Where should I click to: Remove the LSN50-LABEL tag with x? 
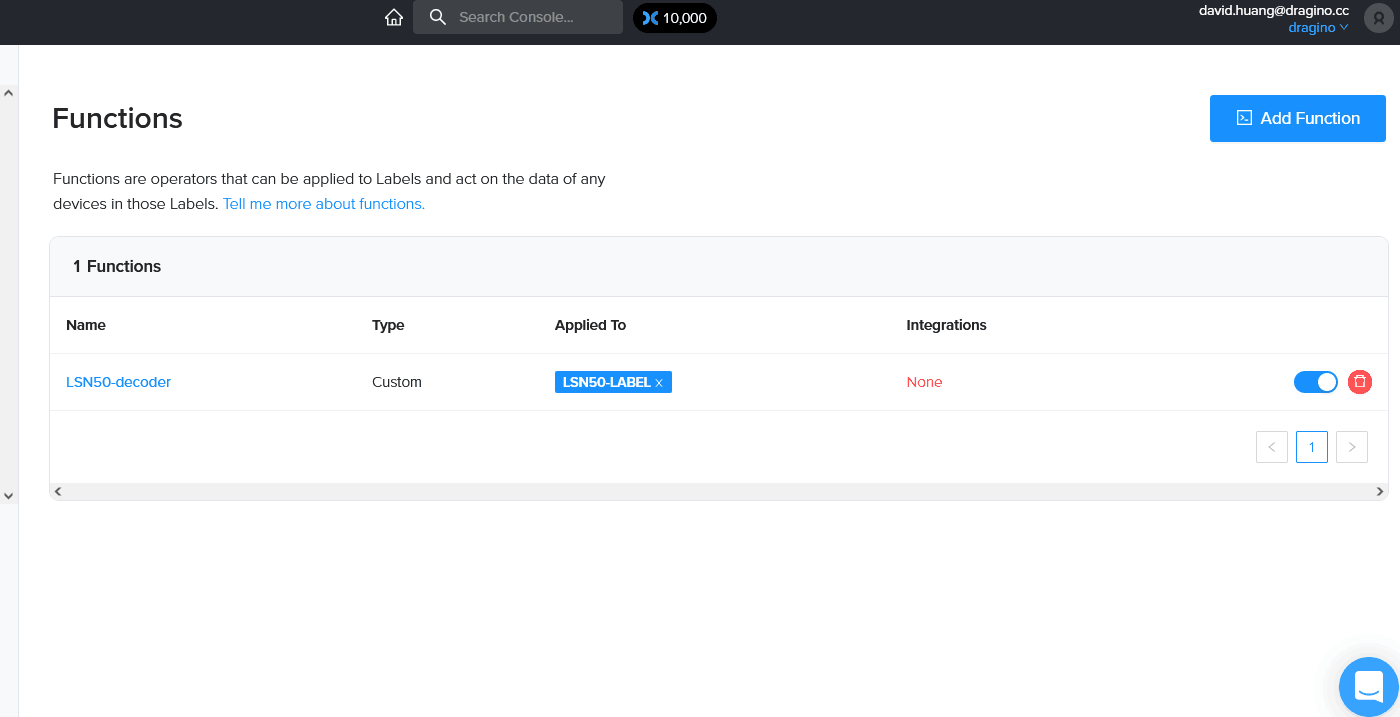(659, 383)
